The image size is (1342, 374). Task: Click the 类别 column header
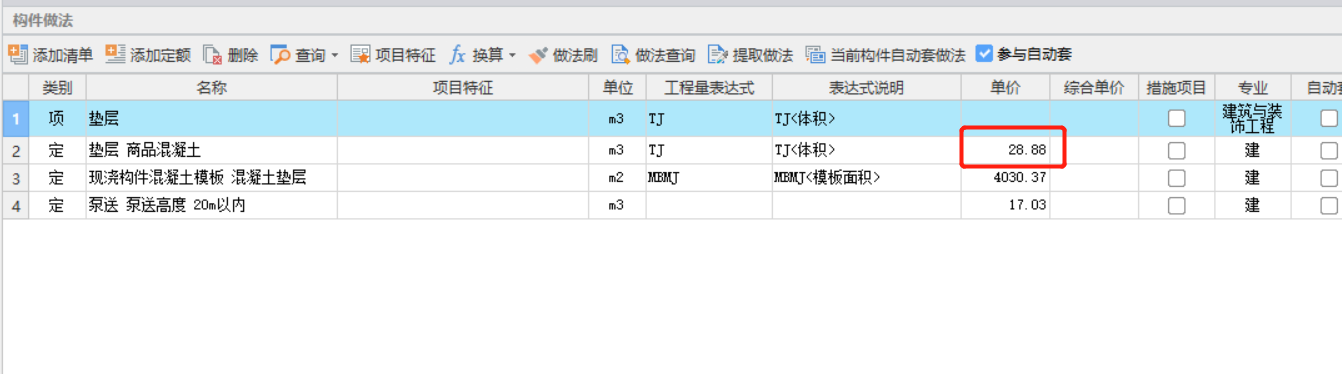coord(57,88)
